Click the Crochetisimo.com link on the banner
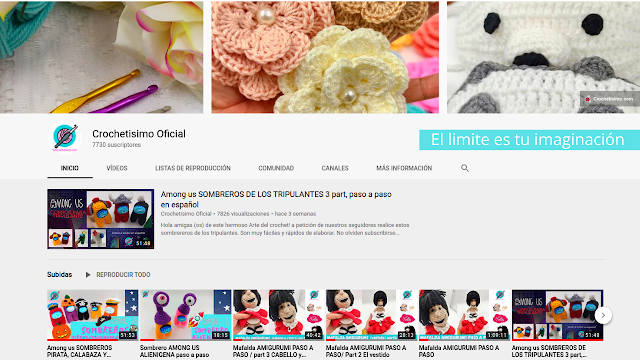 pos(610,99)
